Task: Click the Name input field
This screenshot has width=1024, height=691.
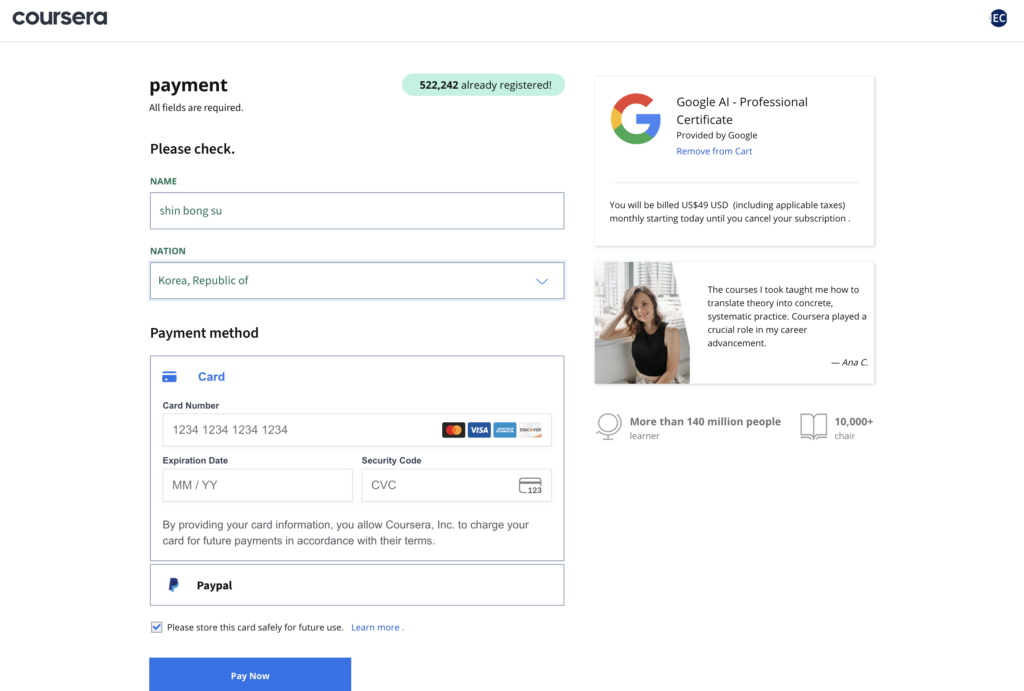Action: click(x=357, y=210)
